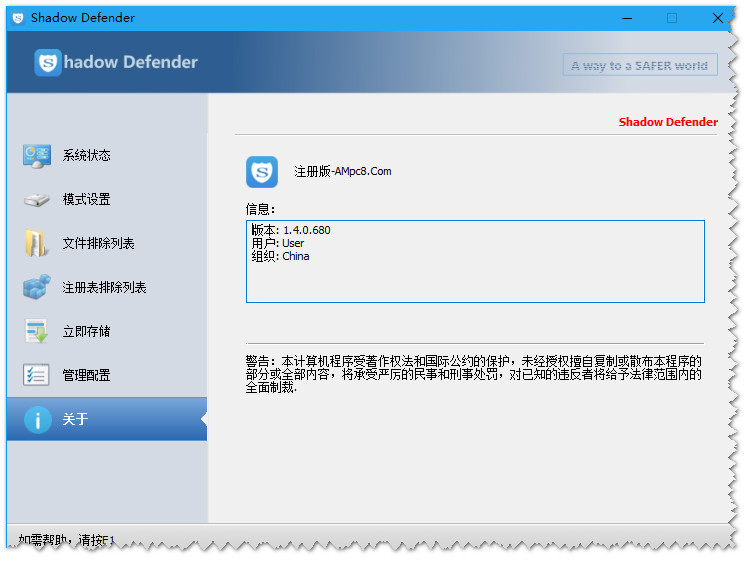Select the 关于 menu item
The width and height of the screenshot is (750, 562).
107,419
